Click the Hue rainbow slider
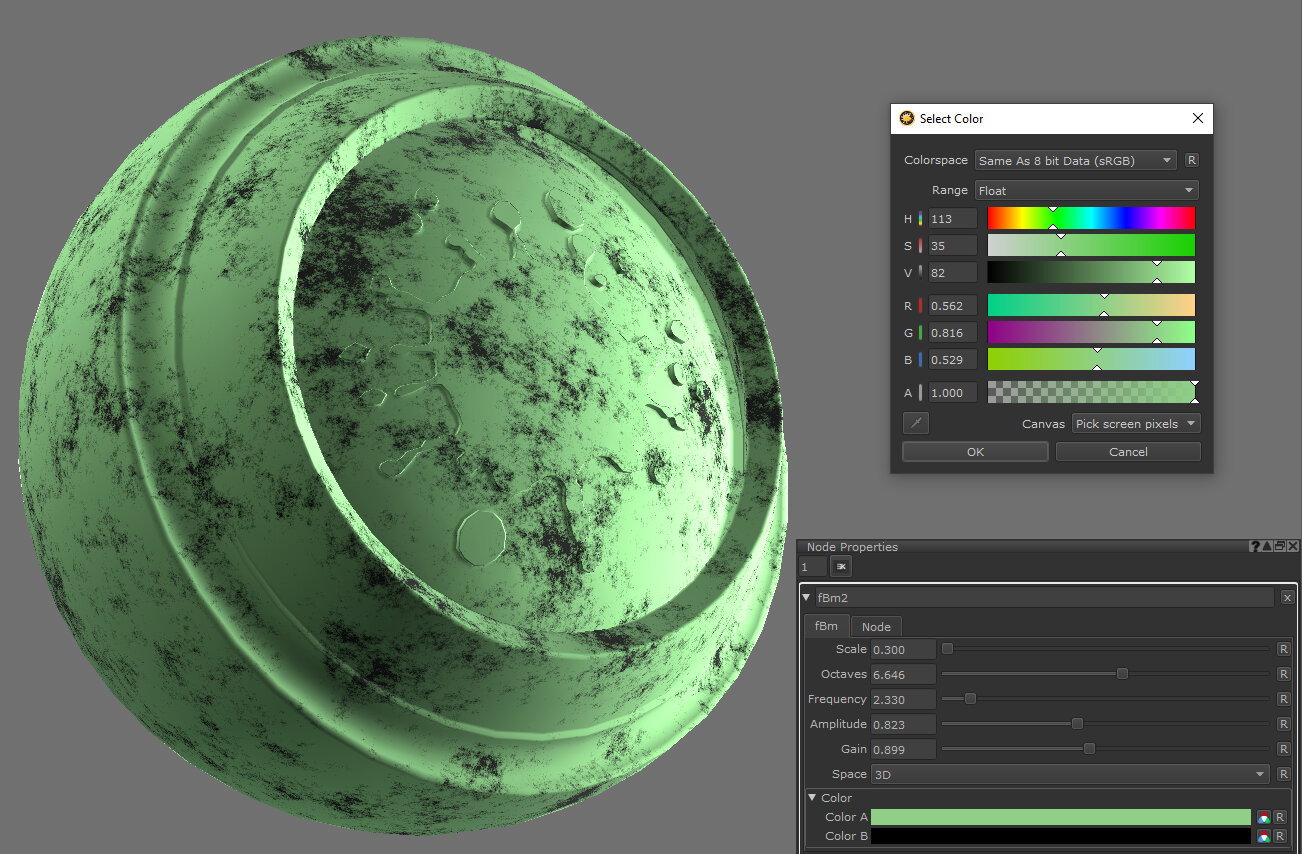The width and height of the screenshot is (1302, 854). click(x=1091, y=218)
